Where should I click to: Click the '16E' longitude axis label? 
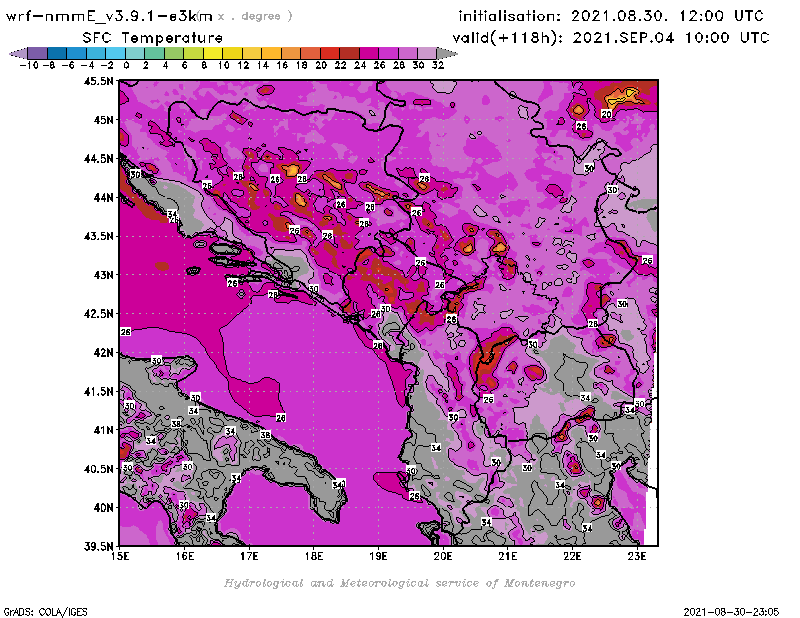(185, 556)
